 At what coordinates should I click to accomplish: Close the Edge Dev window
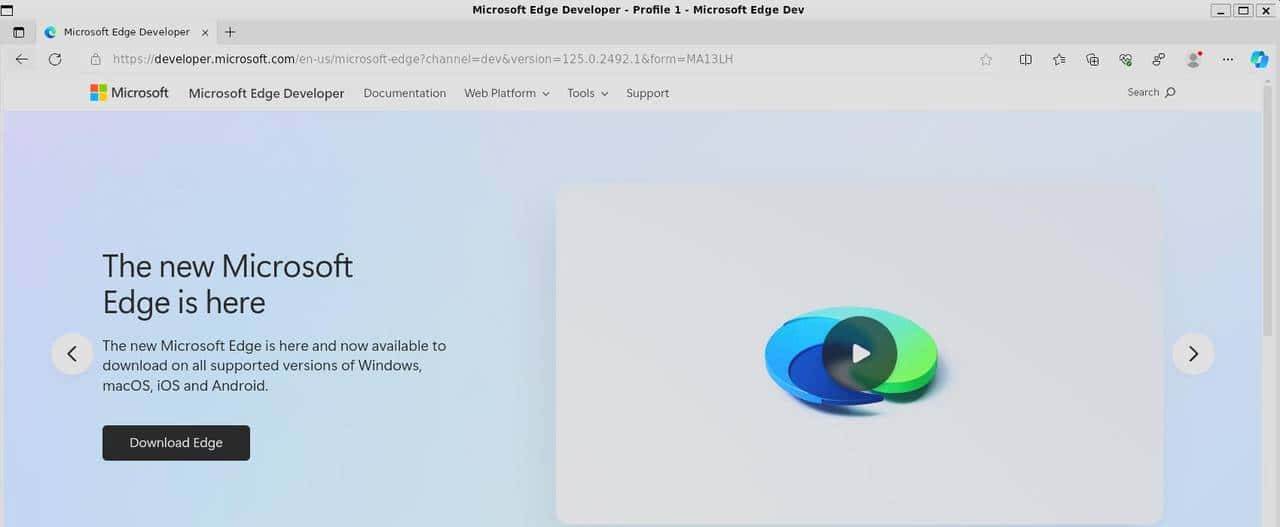[x=1267, y=10]
